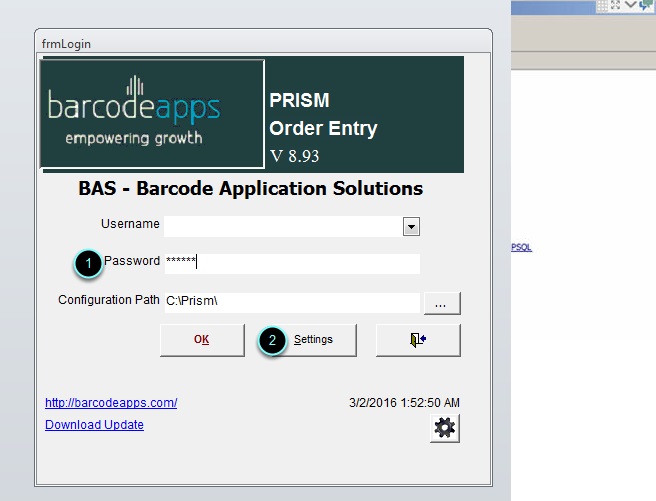Click the chat bubbles icon in background toolbar

[646, 5]
